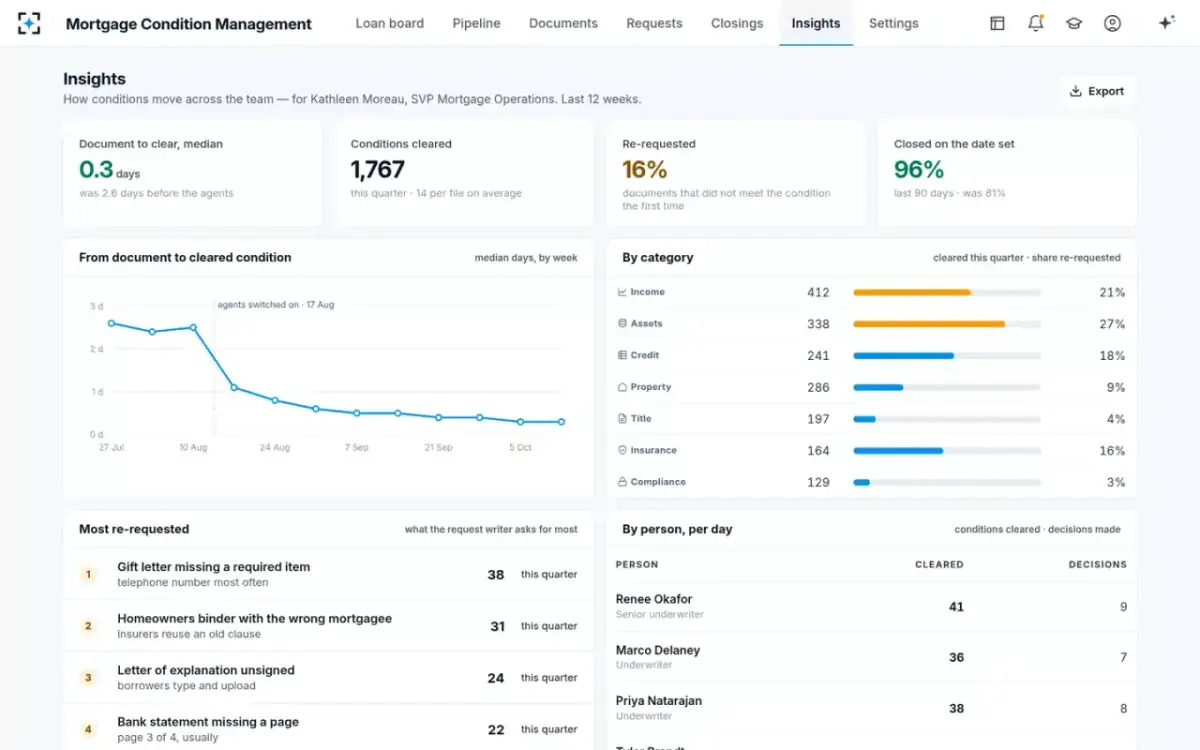Click the count 38 for Gift letter
Image resolution: width=1200 pixels, height=750 pixels.
pyautogui.click(x=496, y=575)
